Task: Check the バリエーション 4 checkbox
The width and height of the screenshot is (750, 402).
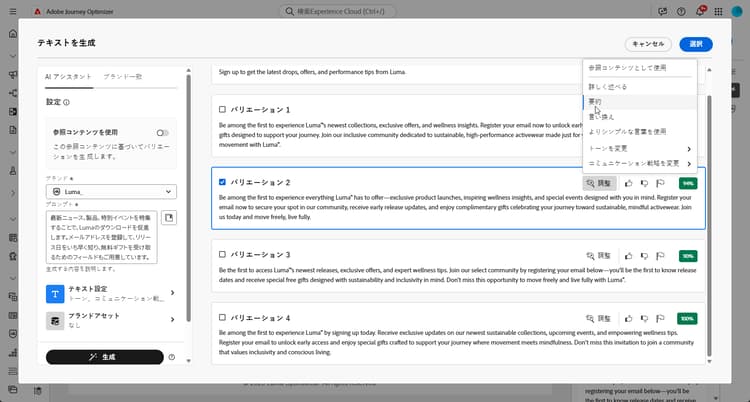Action: pos(222,317)
